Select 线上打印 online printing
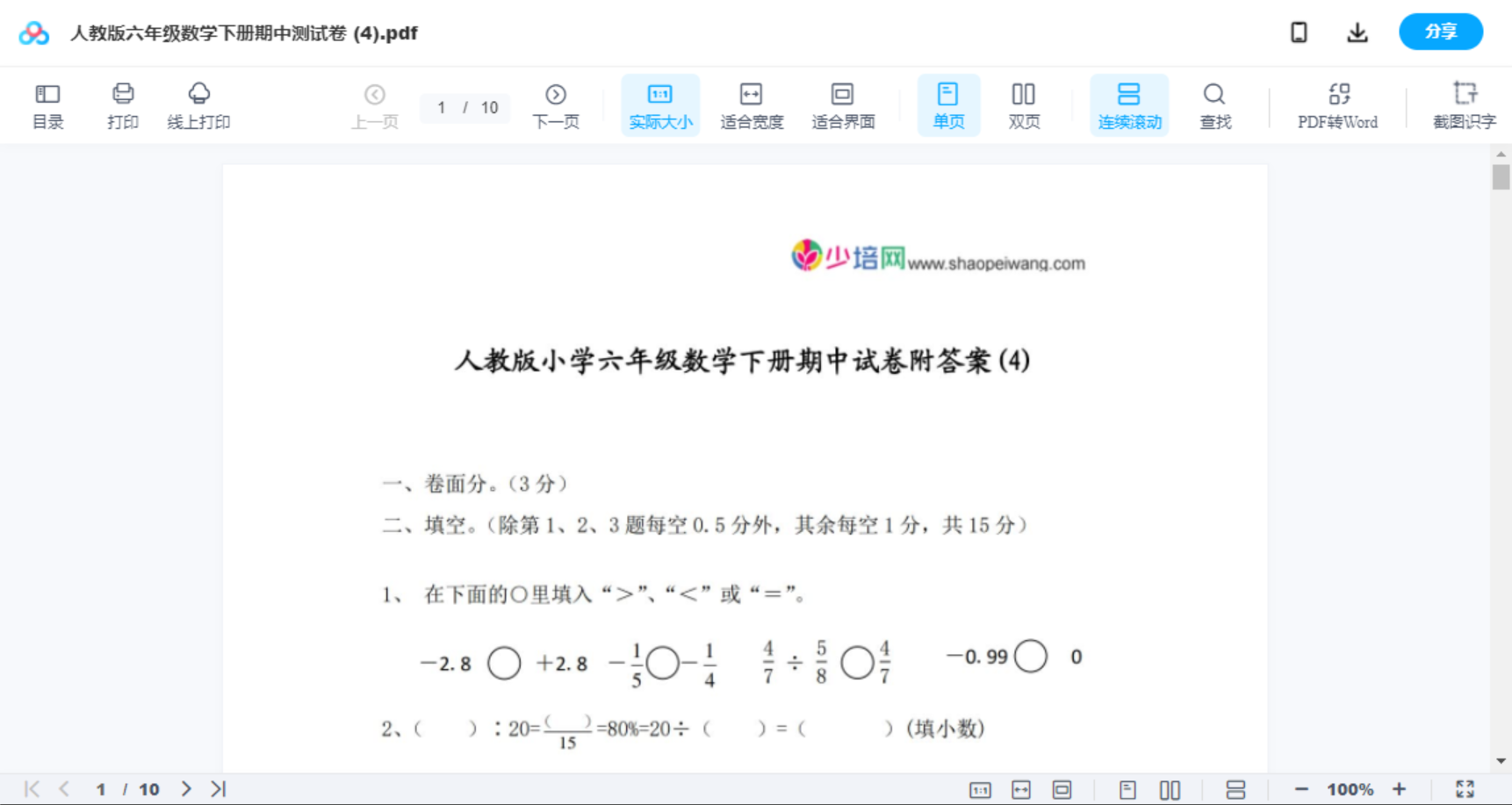1512x805 pixels. (x=198, y=104)
